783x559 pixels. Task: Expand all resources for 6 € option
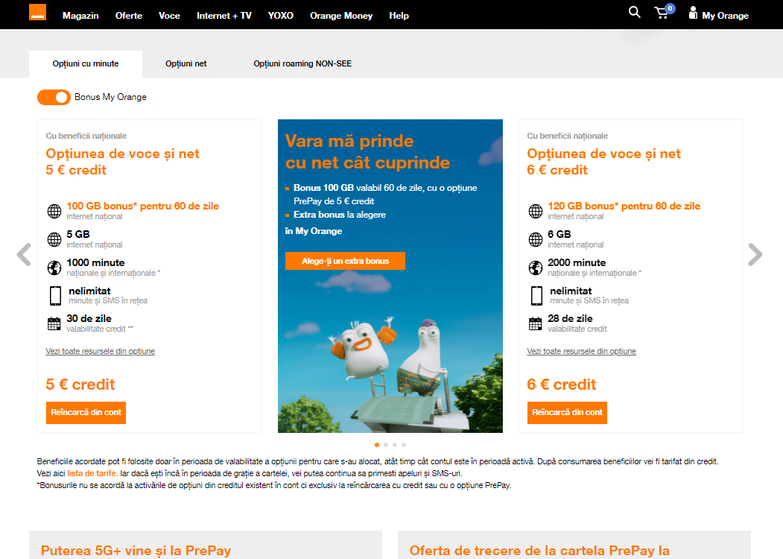[x=581, y=351]
